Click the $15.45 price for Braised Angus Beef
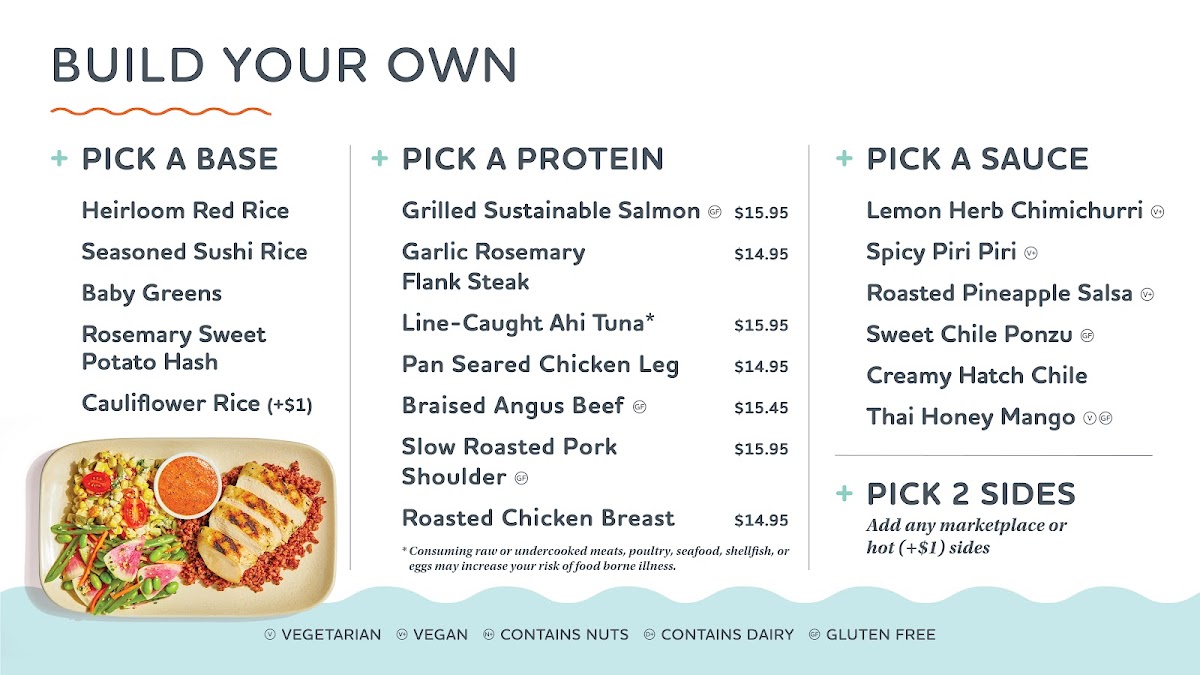This screenshot has height=675, width=1200. tap(761, 408)
